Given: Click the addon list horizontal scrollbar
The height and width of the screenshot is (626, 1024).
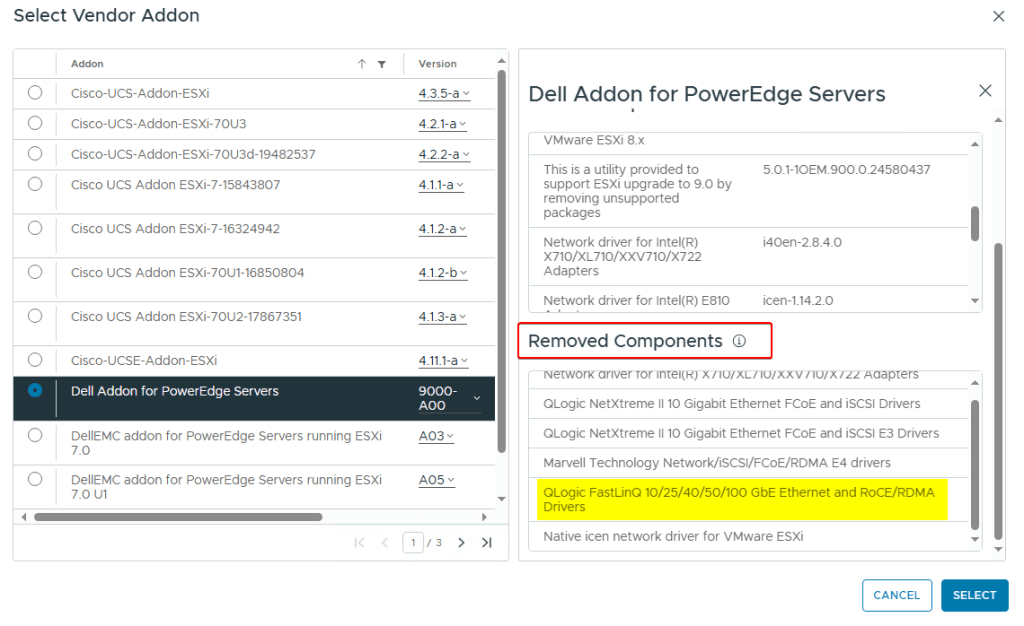Looking at the screenshot, I should click(178, 517).
